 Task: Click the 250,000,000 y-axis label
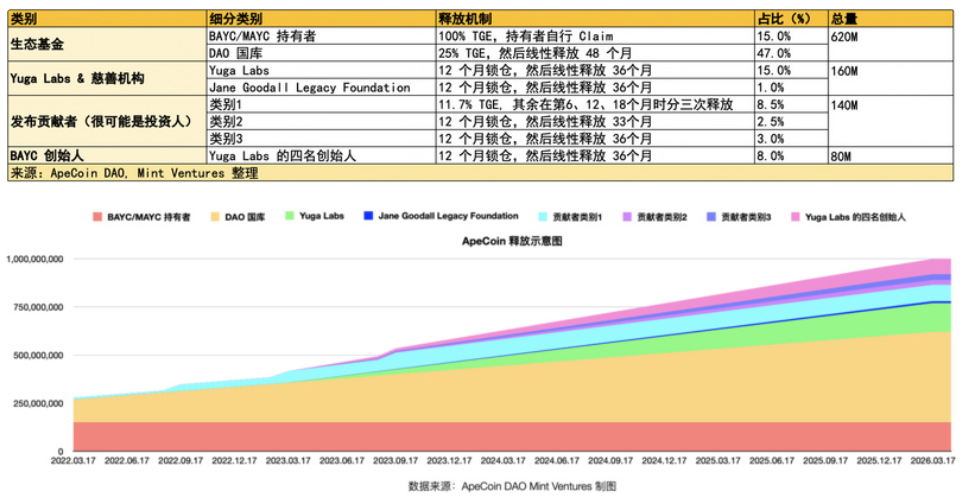click(38, 403)
